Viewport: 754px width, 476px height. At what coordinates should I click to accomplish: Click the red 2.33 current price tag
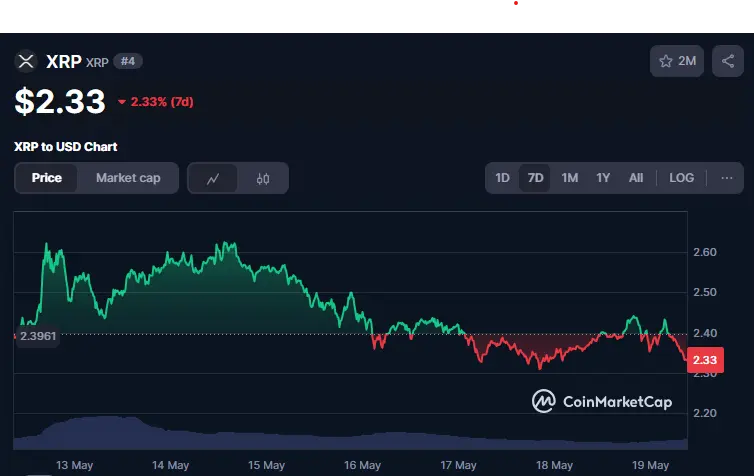tap(705, 360)
